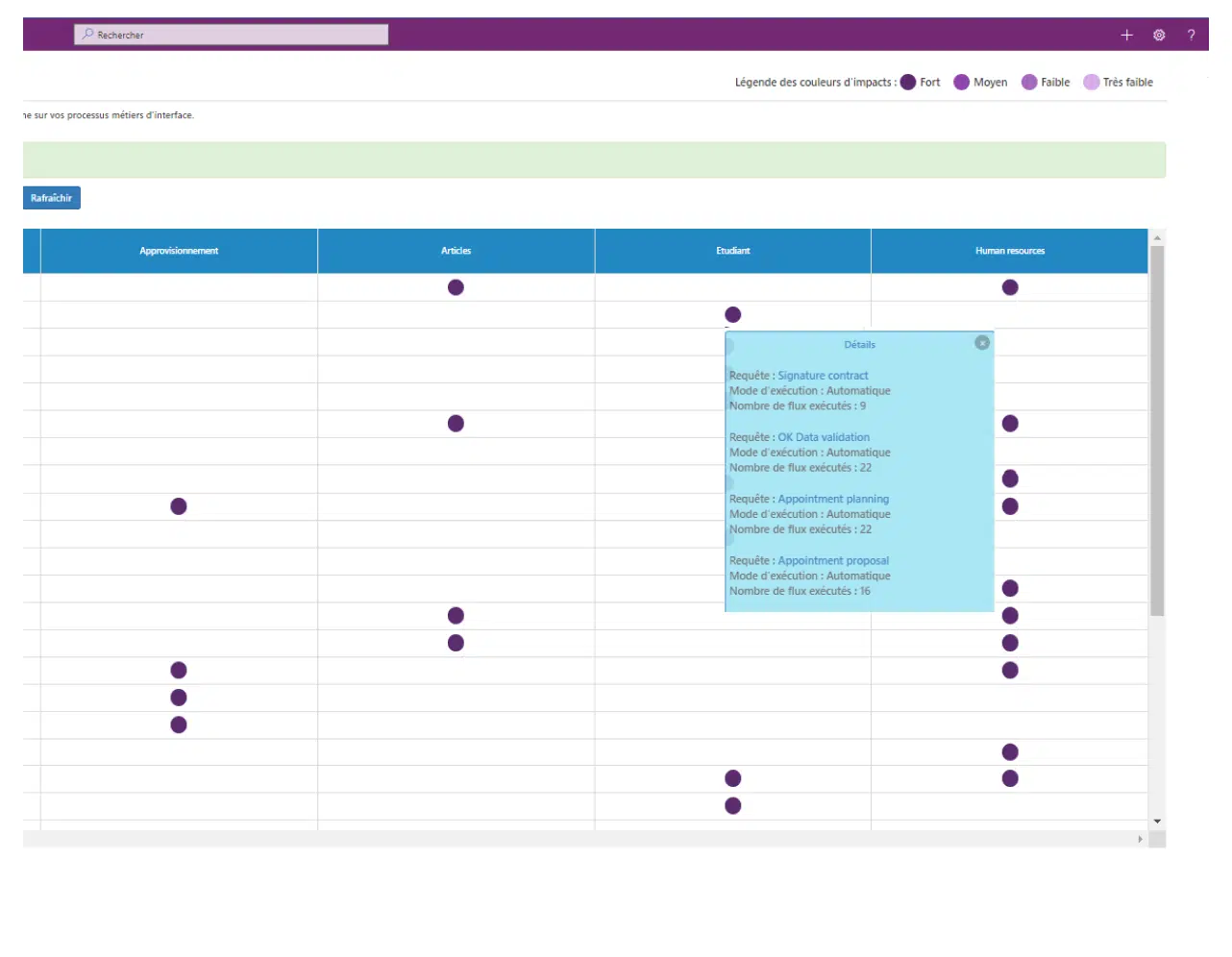Click bottommost dot in Approvisionnement column
Viewport: 1232px width, 957px height.
(x=179, y=724)
